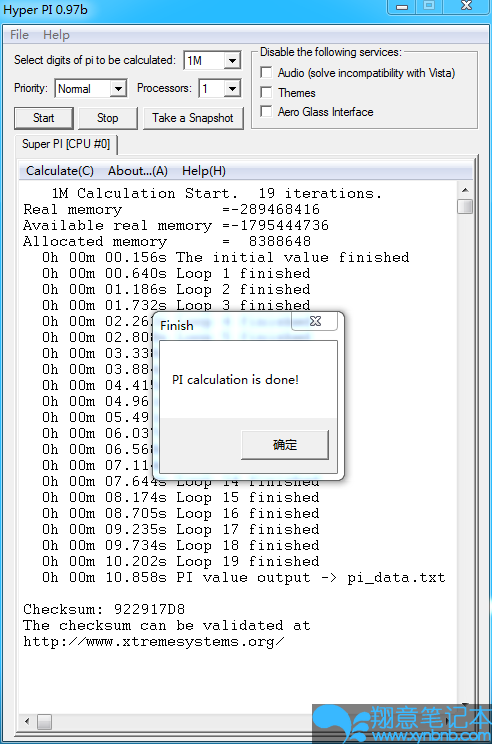Click the 'Available real memory' line
This screenshot has height=744, width=492.
click(x=176, y=225)
